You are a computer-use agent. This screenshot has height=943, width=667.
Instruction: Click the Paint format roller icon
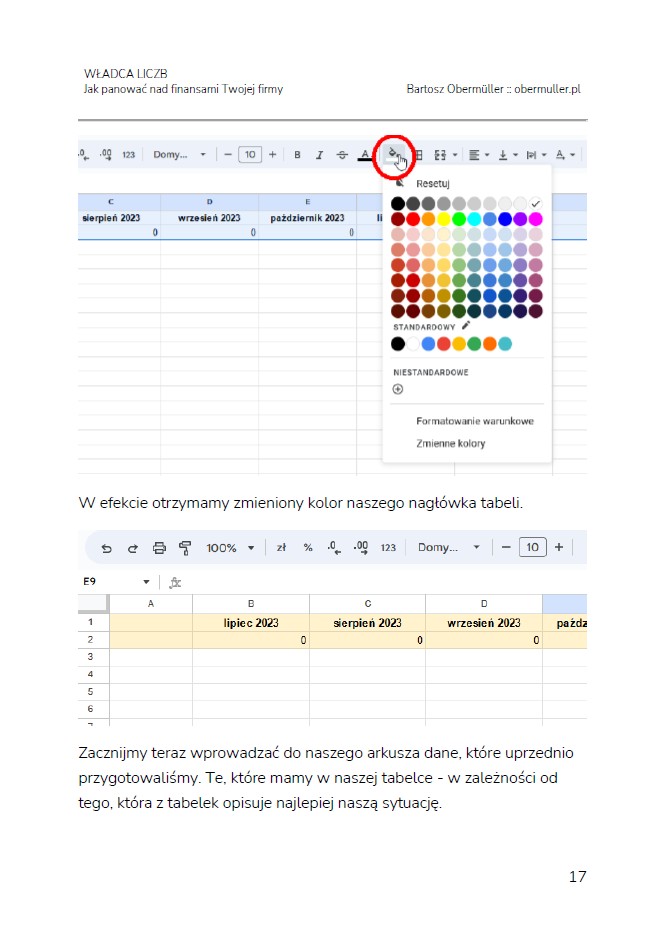click(x=185, y=548)
